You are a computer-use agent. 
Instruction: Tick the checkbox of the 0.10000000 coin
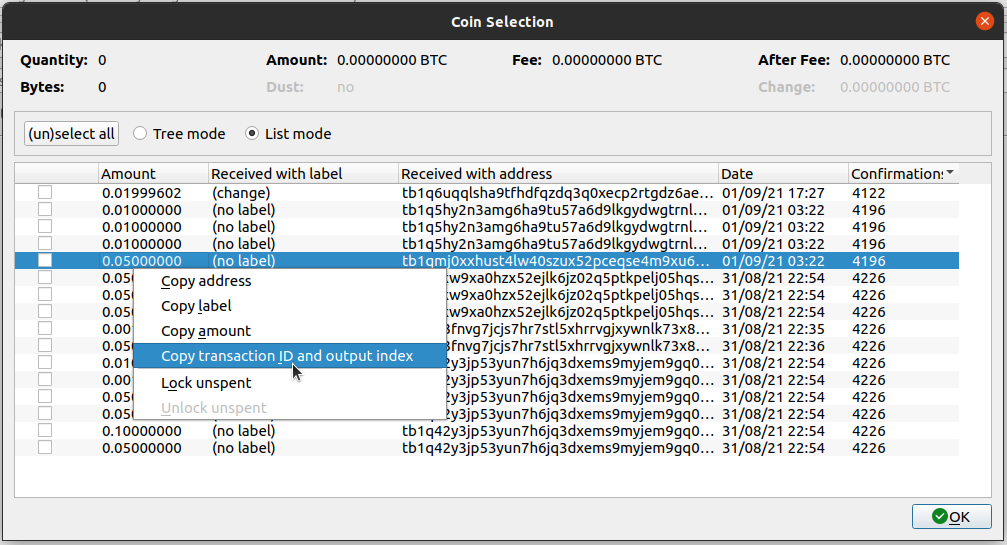point(45,431)
